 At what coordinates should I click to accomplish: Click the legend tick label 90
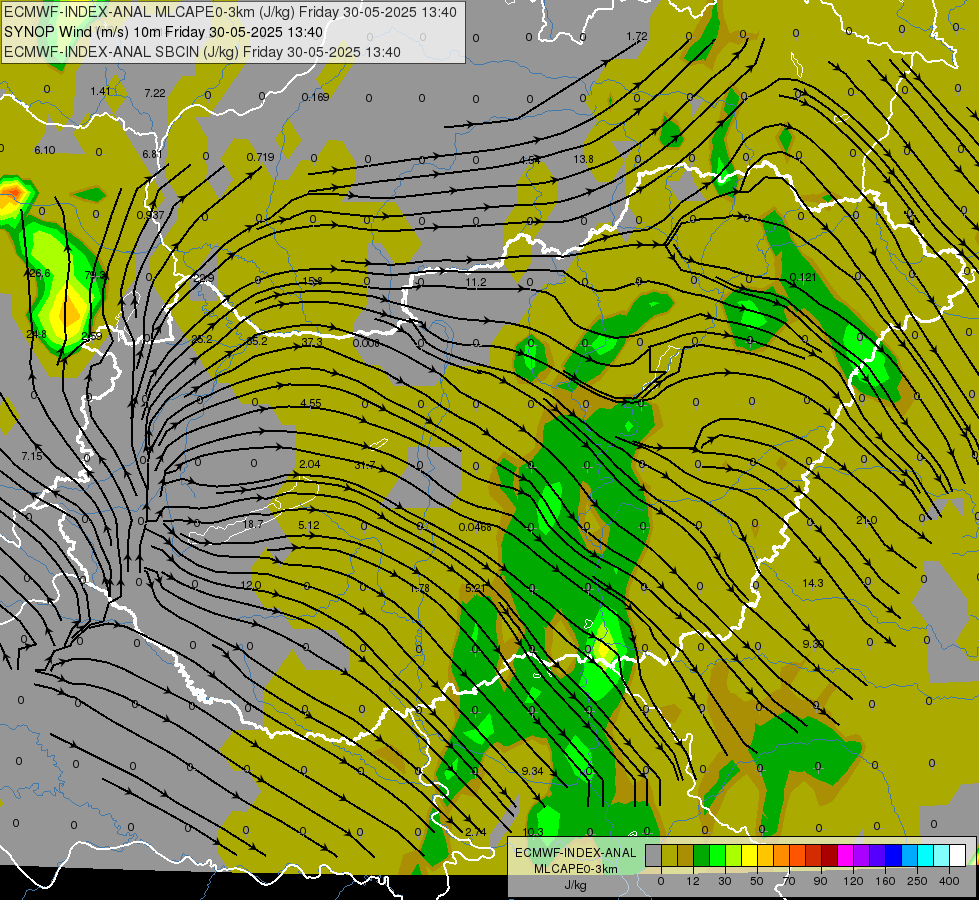click(x=820, y=881)
